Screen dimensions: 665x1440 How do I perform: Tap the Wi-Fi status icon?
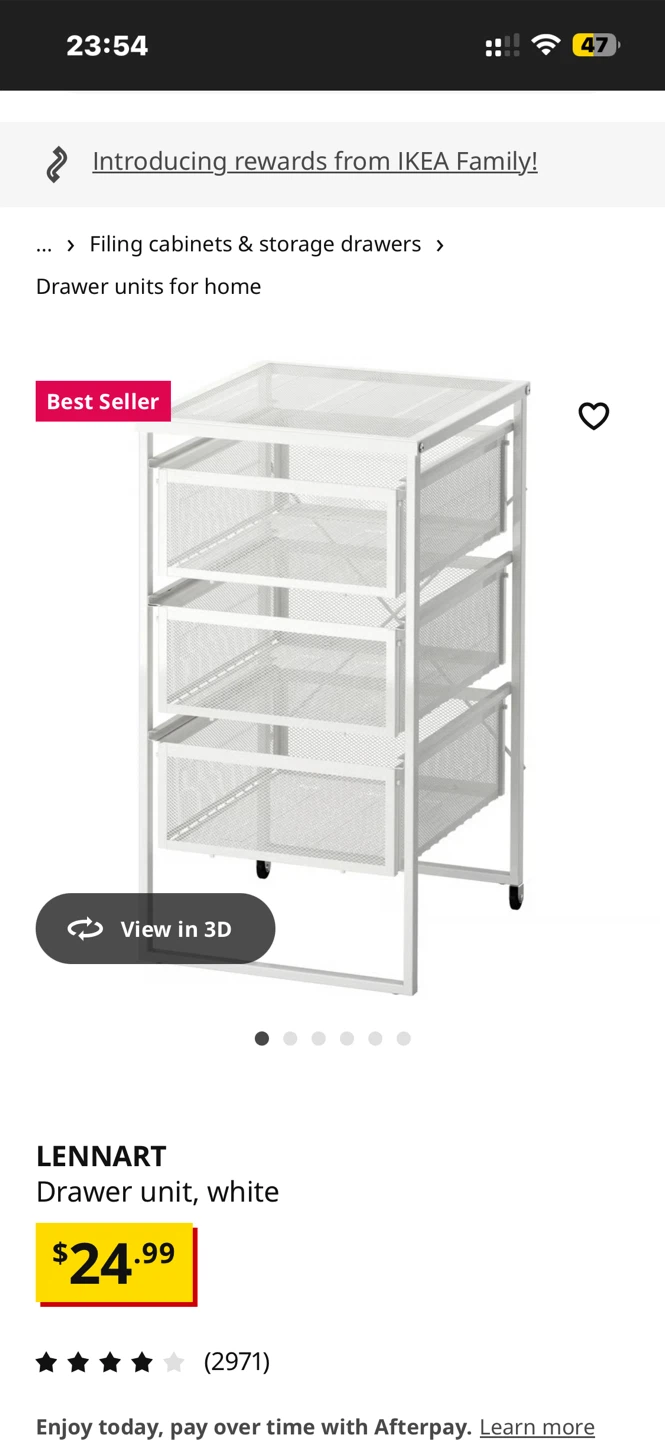[546, 45]
